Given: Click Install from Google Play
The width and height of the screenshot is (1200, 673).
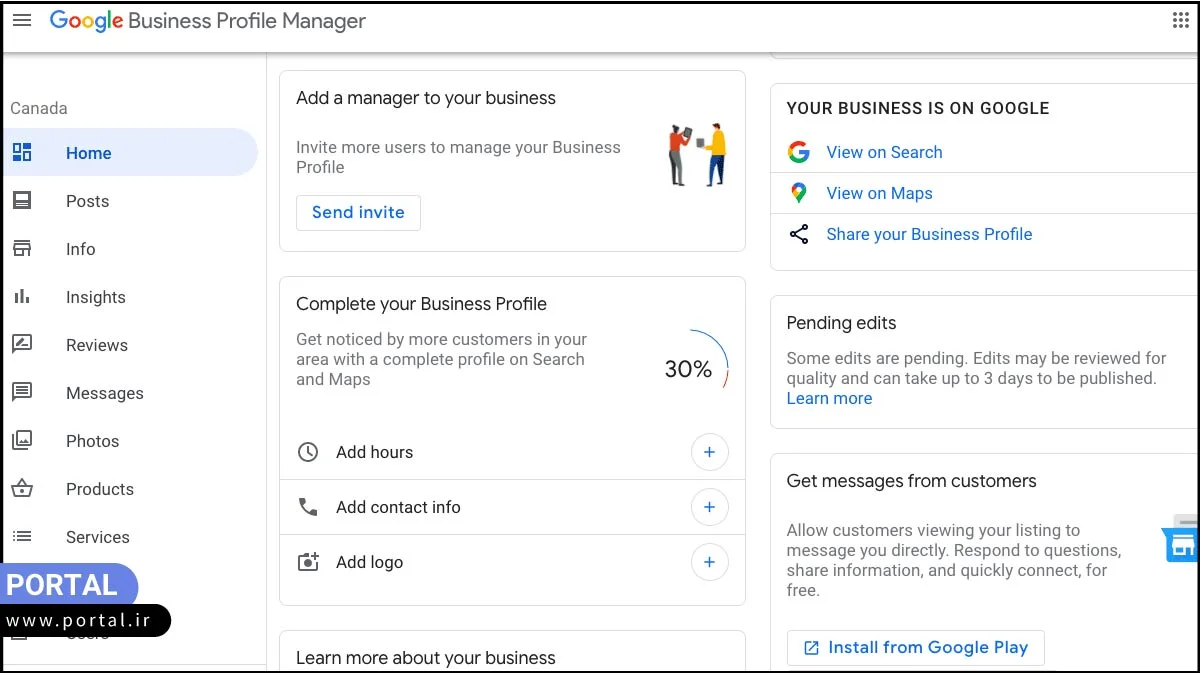Looking at the screenshot, I should click(915, 647).
